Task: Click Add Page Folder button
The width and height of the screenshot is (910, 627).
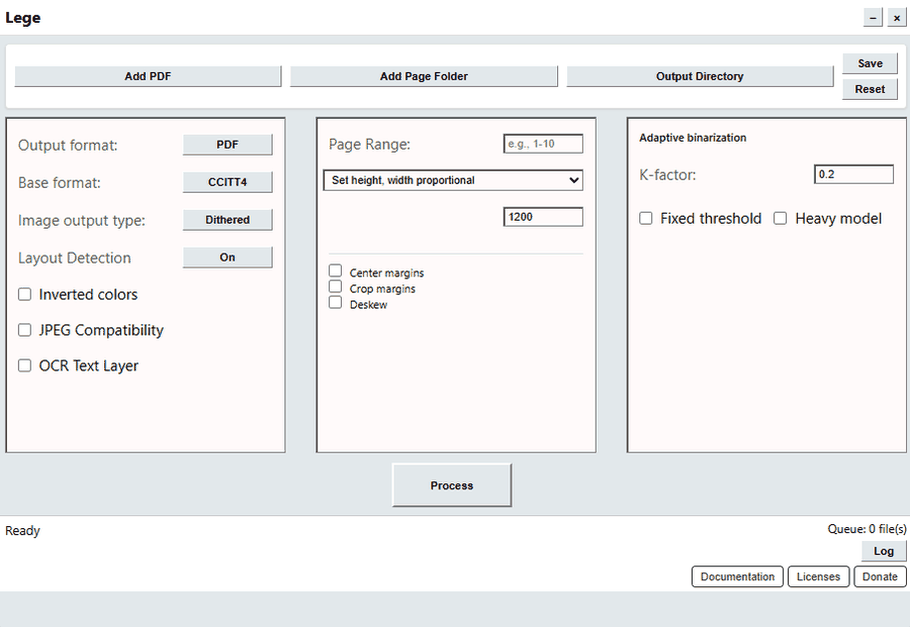Action: click(424, 77)
